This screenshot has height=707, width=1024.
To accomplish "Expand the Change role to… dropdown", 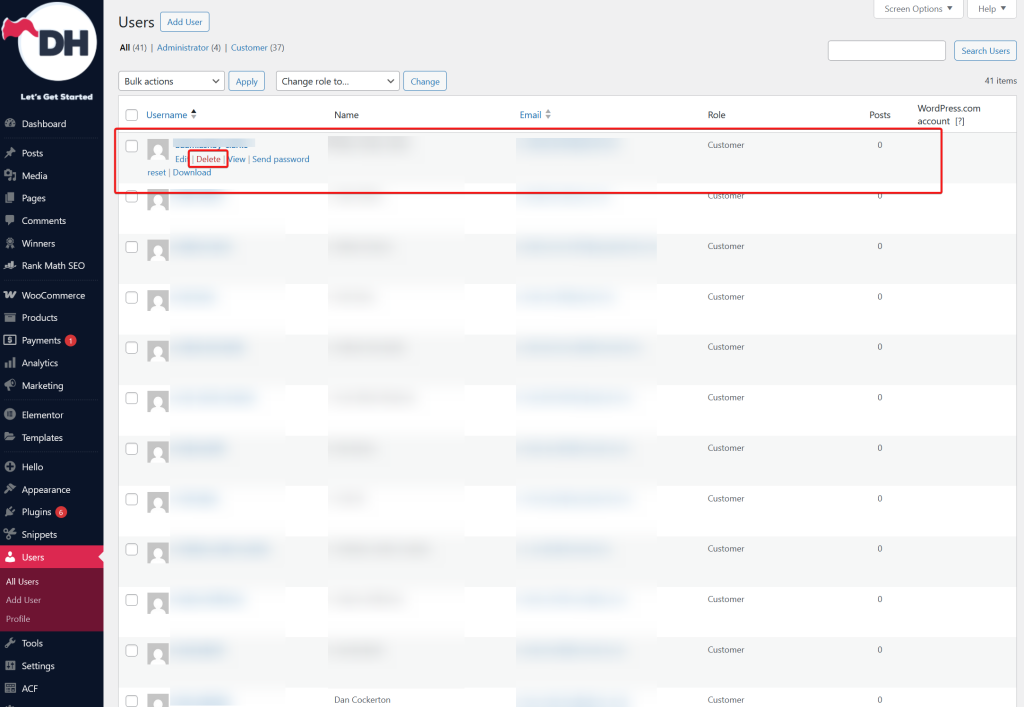I will (337, 81).
